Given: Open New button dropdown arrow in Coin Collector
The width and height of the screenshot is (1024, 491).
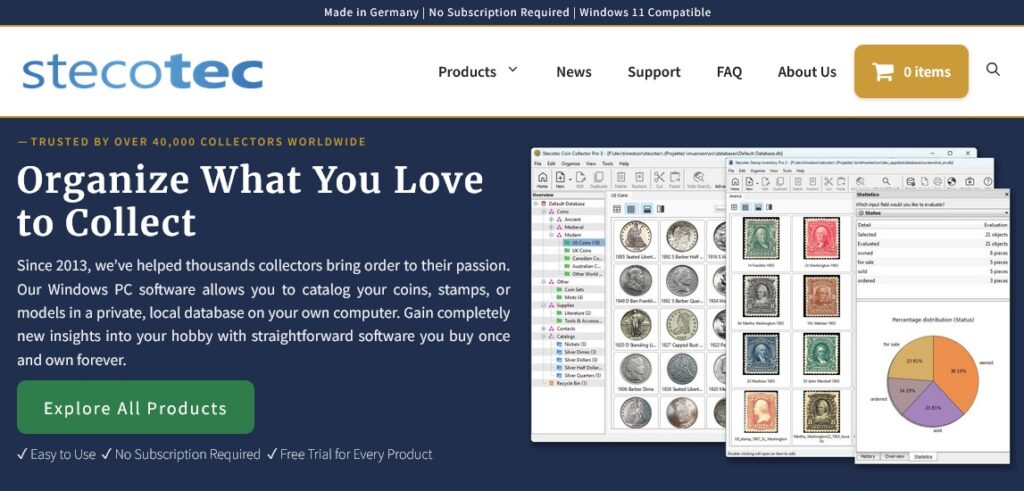Looking at the screenshot, I should pyautogui.click(x=570, y=179).
